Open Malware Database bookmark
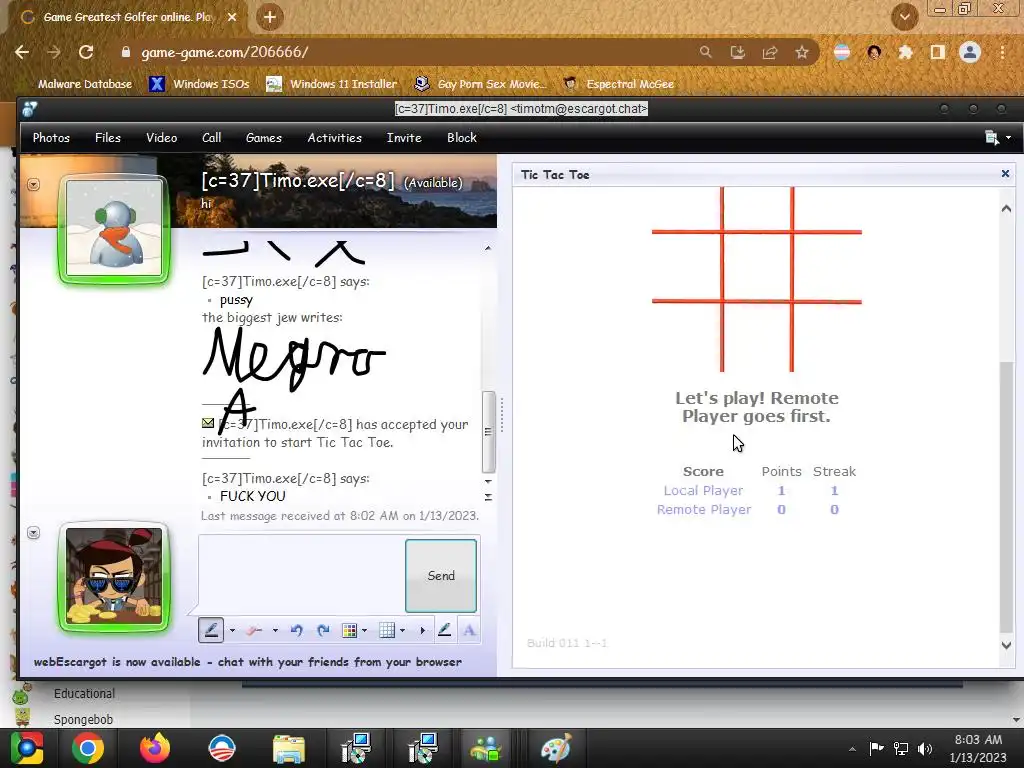1024x768 pixels. [84, 84]
